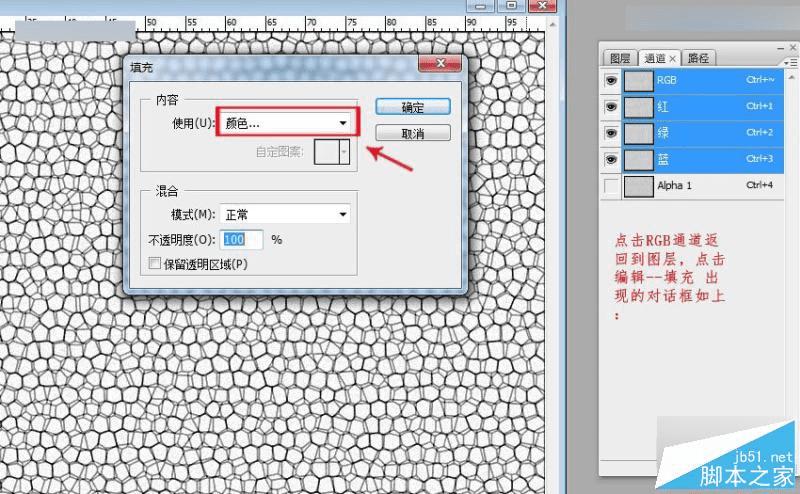This screenshot has width=800, height=494.
Task: Close the channels panel with its top-right x
Action: click(792, 47)
